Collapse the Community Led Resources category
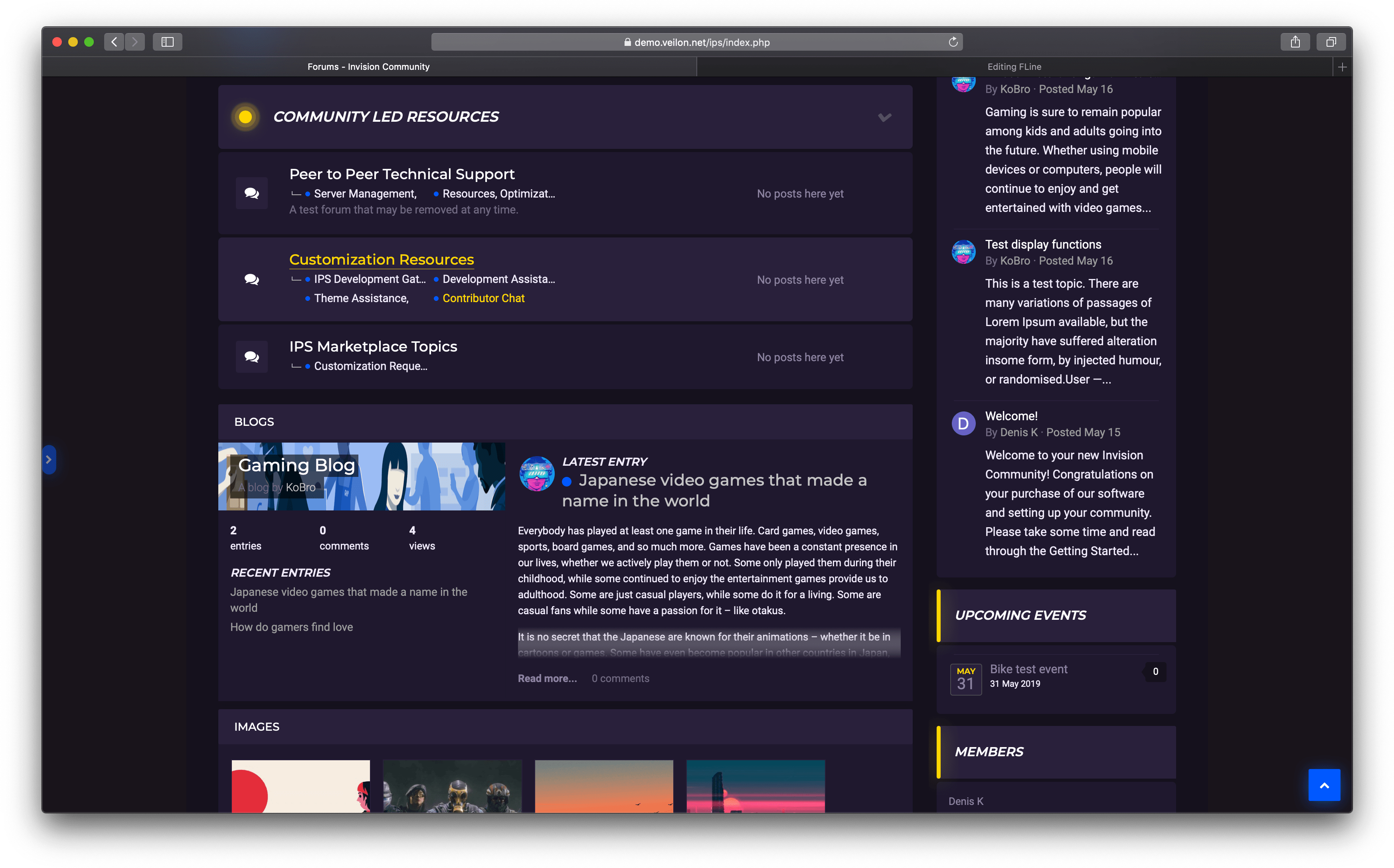Image resolution: width=1394 pixels, height=868 pixels. click(x=884, y=117)
